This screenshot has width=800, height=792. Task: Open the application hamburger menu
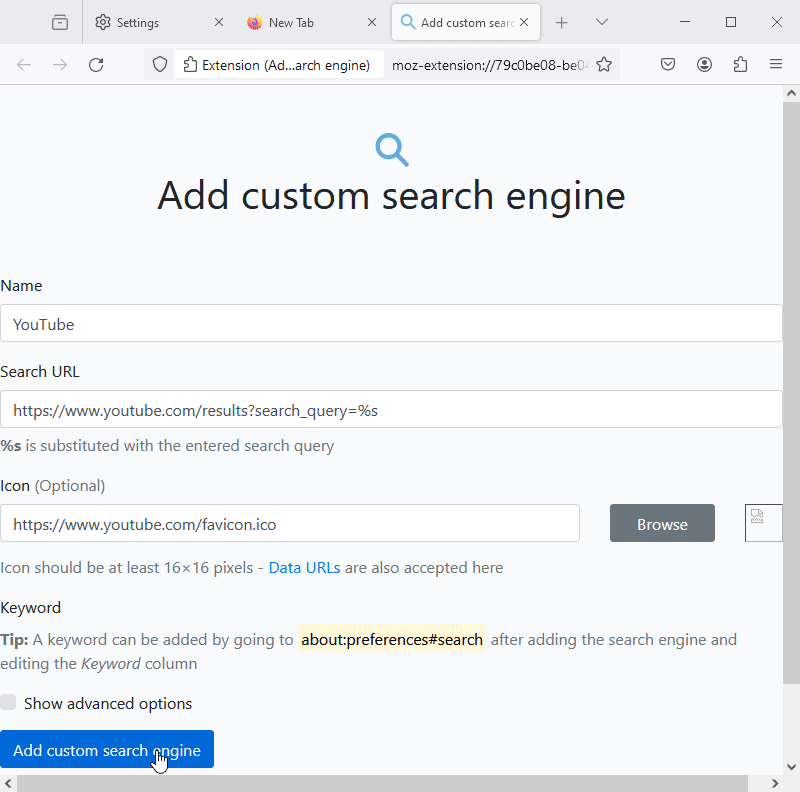click(x=776, y=64)
